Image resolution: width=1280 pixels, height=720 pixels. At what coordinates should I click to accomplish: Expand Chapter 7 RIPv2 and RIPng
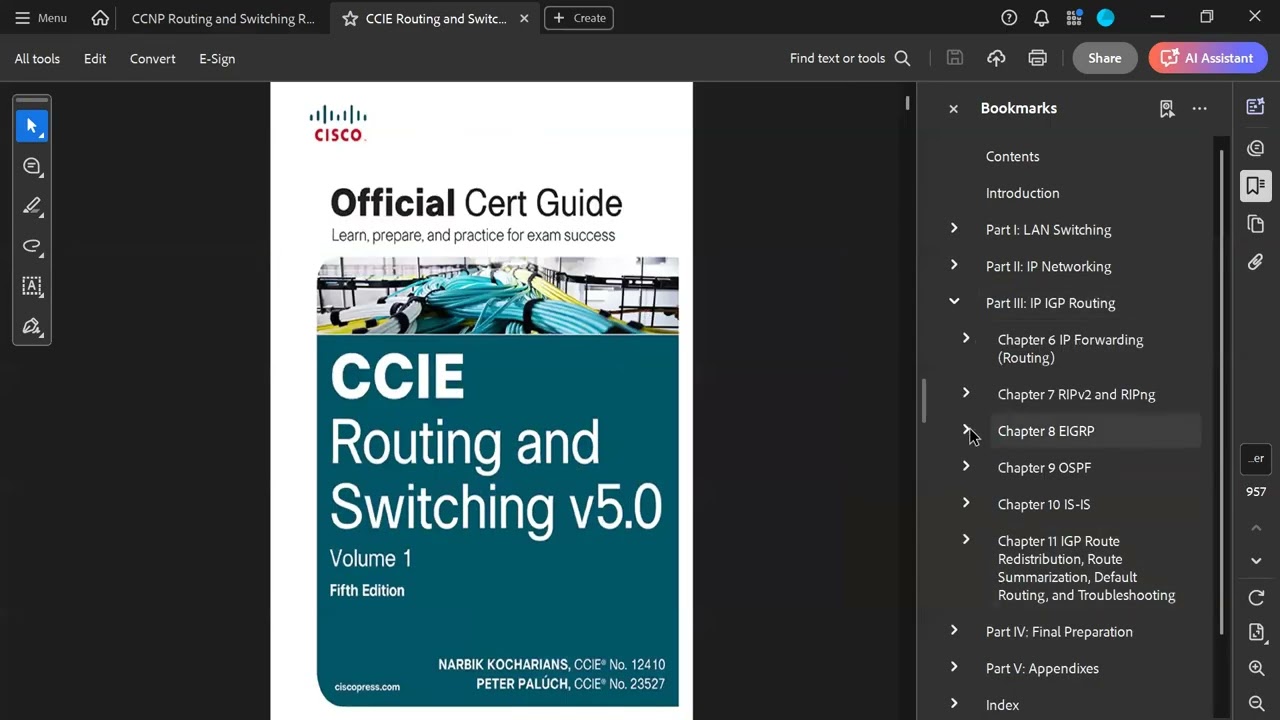pyautogui.click(x=966, y=393)
